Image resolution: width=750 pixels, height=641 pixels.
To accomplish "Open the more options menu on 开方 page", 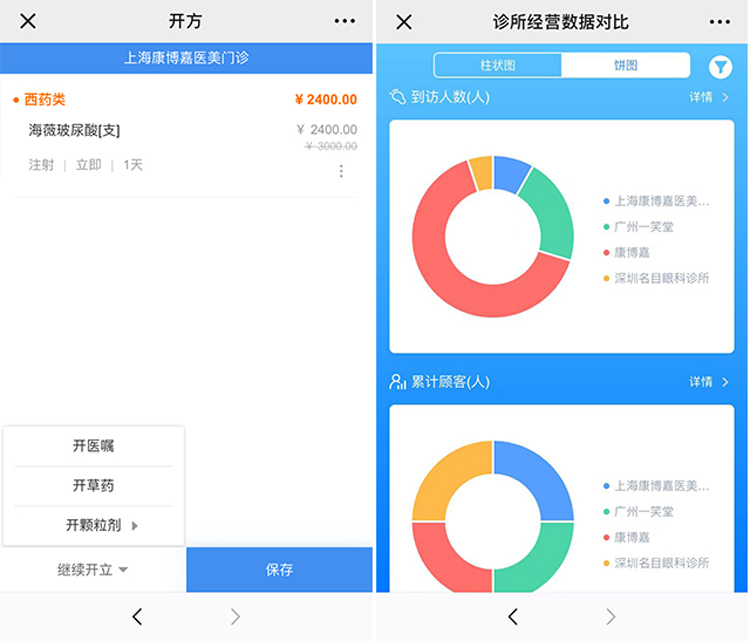I will 345,21.
